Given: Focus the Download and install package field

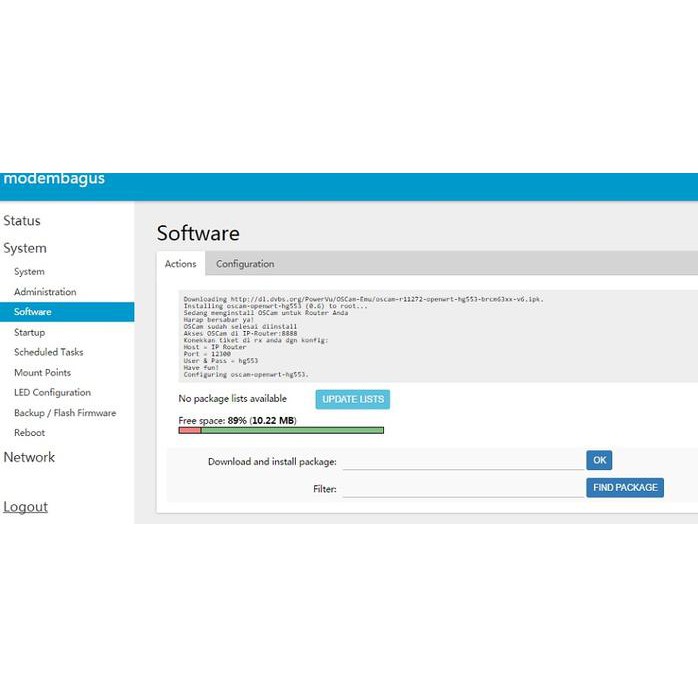Looking at the screenshot, I should [462, 461].
